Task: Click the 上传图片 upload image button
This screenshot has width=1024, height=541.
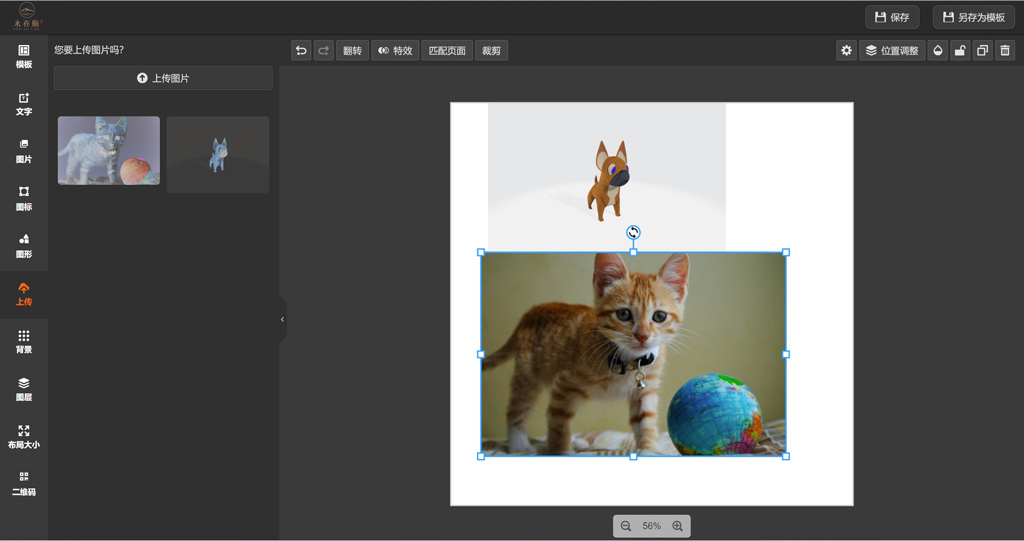Action: 163,78
